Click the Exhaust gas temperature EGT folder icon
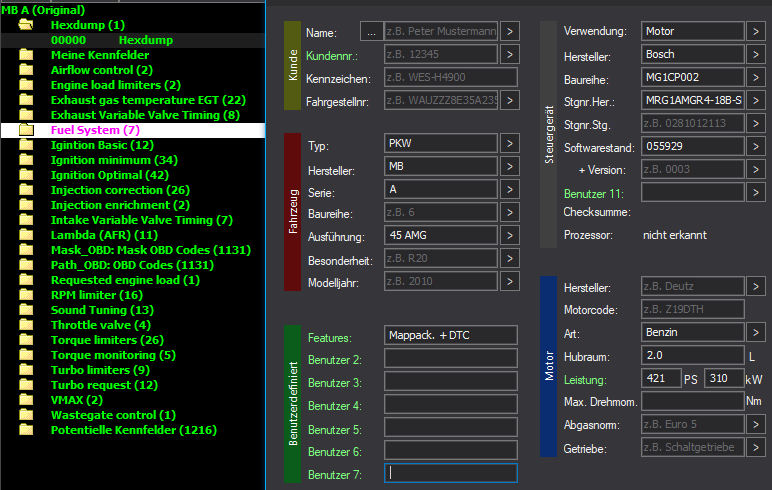 pos(26,100)
